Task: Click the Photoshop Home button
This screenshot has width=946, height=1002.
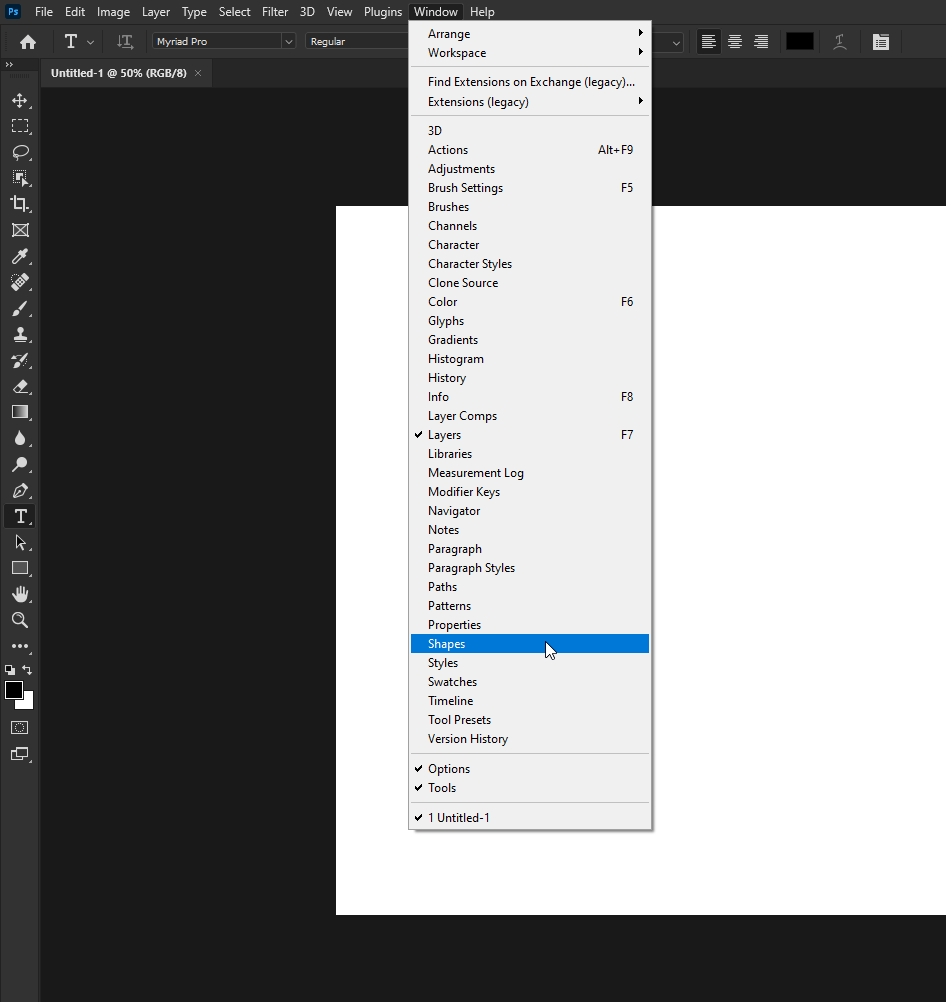Action: pyautogui.click(x=27, y=41)
